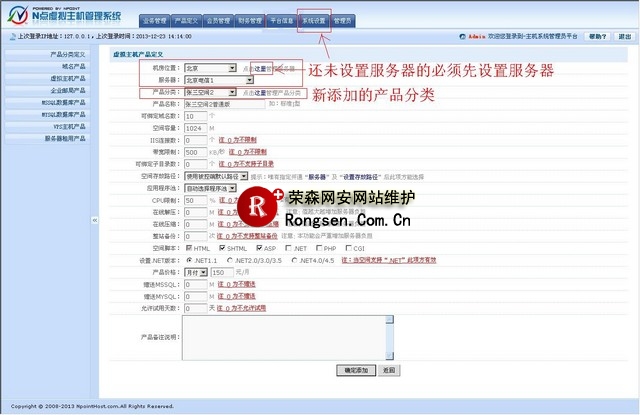The image size is (640, 415).
Task: Click the 返回 button
Action: click(389, 369)
